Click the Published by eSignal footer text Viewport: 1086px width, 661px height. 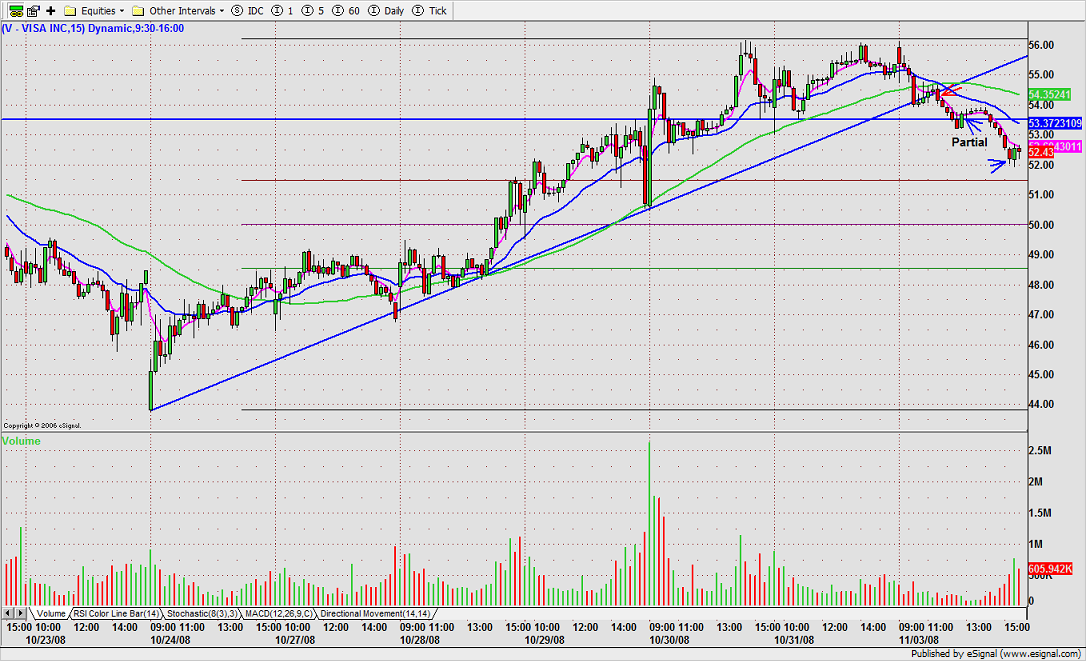[996, 653]
